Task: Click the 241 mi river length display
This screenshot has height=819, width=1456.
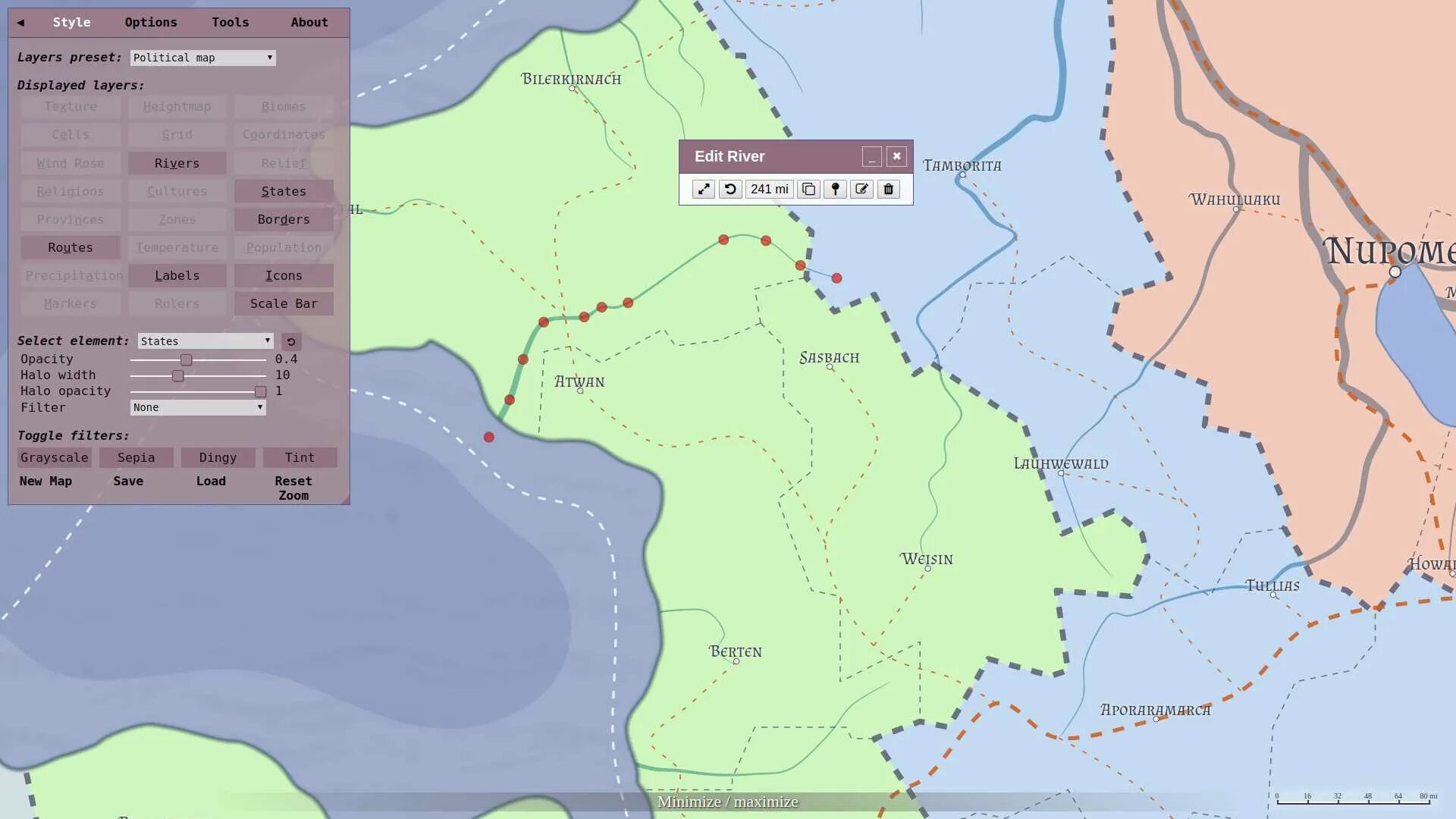Action: tap(768, 189)
